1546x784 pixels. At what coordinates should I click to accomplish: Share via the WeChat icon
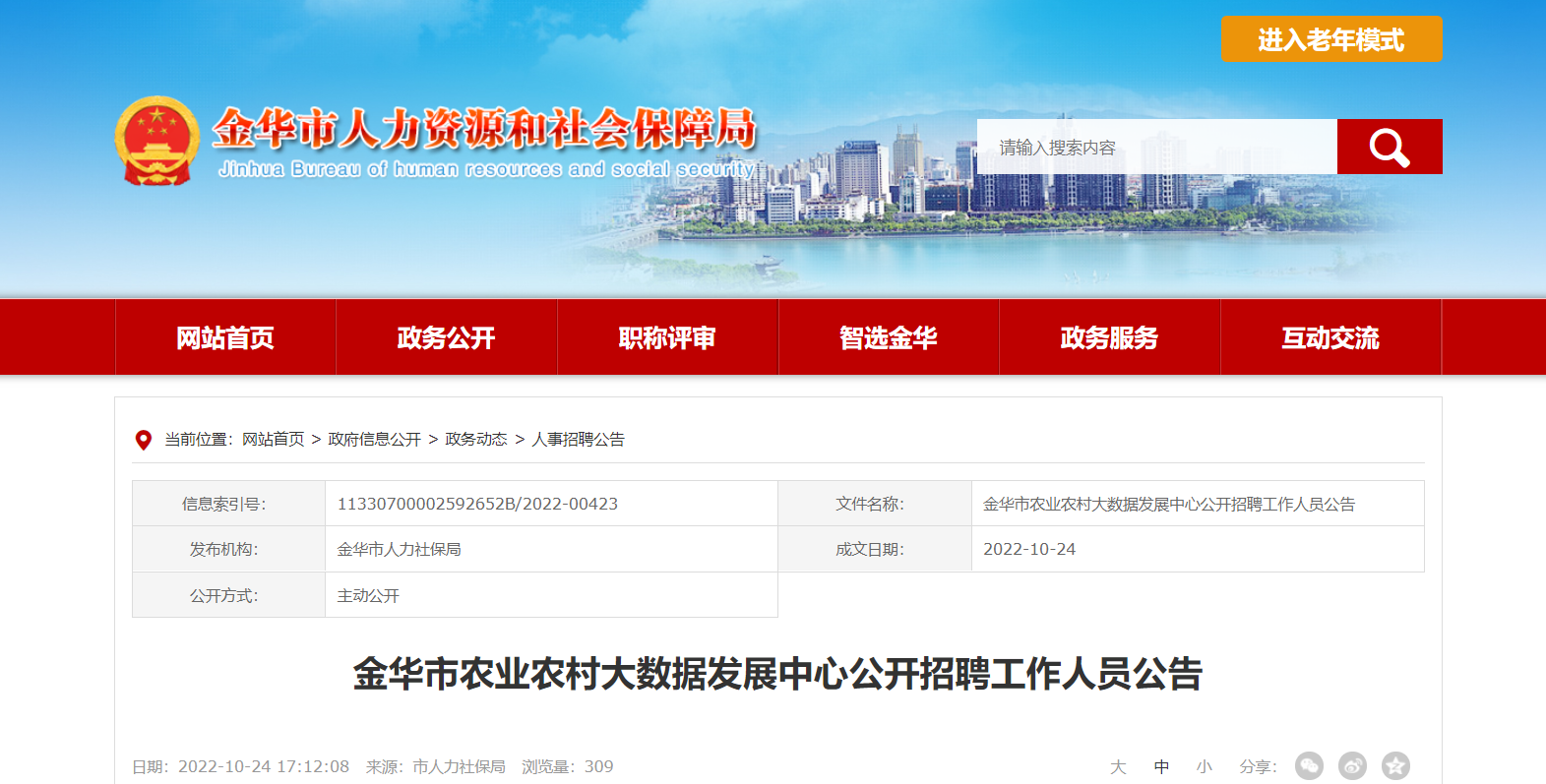(1309, 765)
